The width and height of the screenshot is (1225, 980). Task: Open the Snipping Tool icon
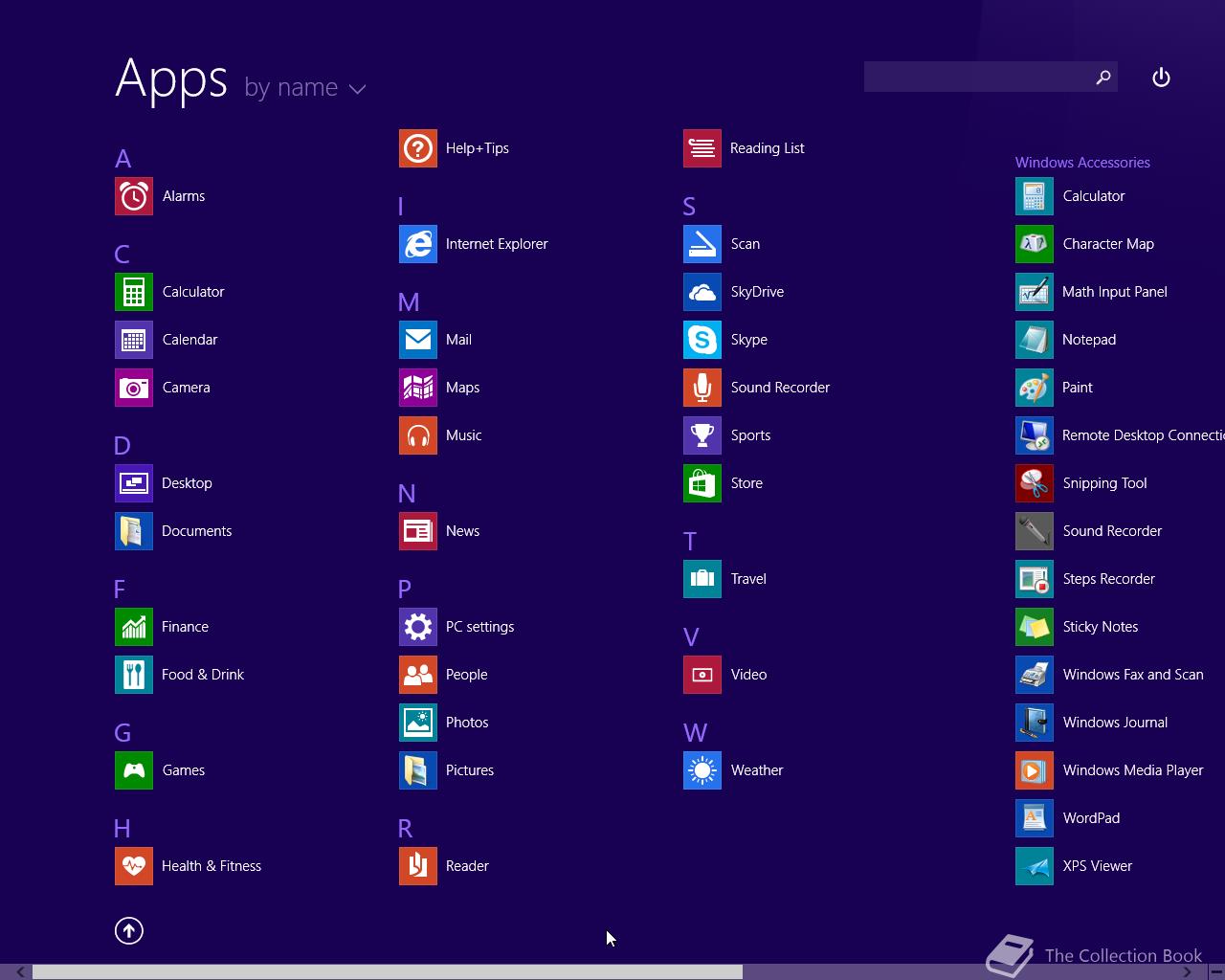pyautogui.click(x=1035, y=483)
